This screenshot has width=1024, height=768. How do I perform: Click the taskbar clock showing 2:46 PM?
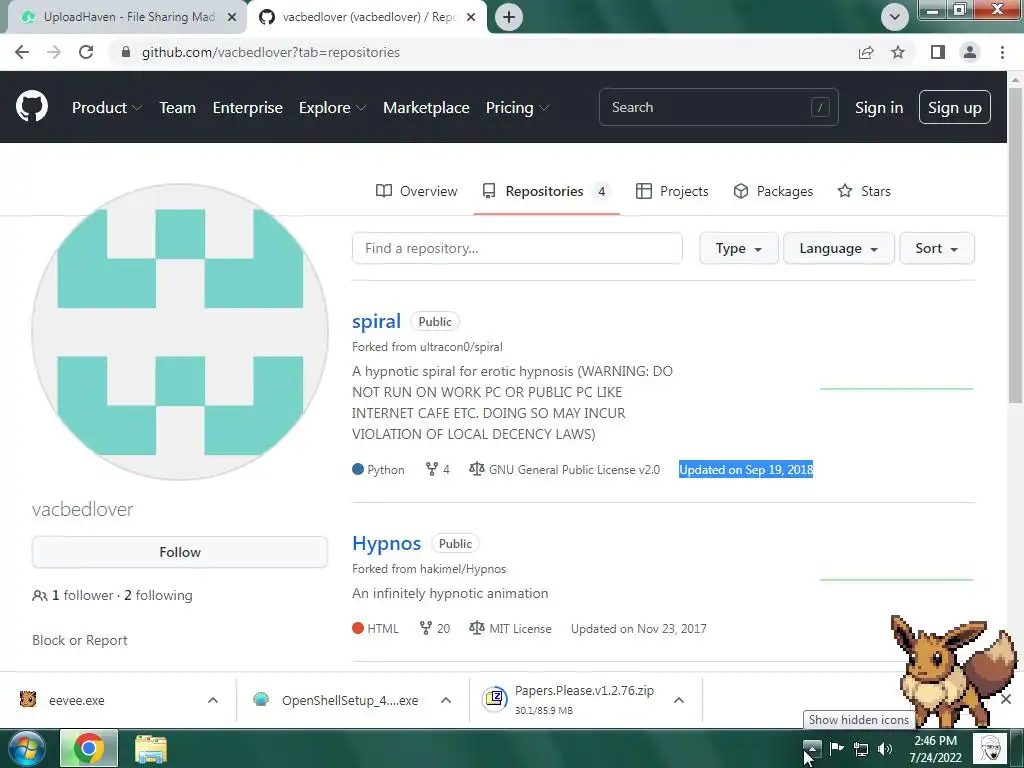935,749
